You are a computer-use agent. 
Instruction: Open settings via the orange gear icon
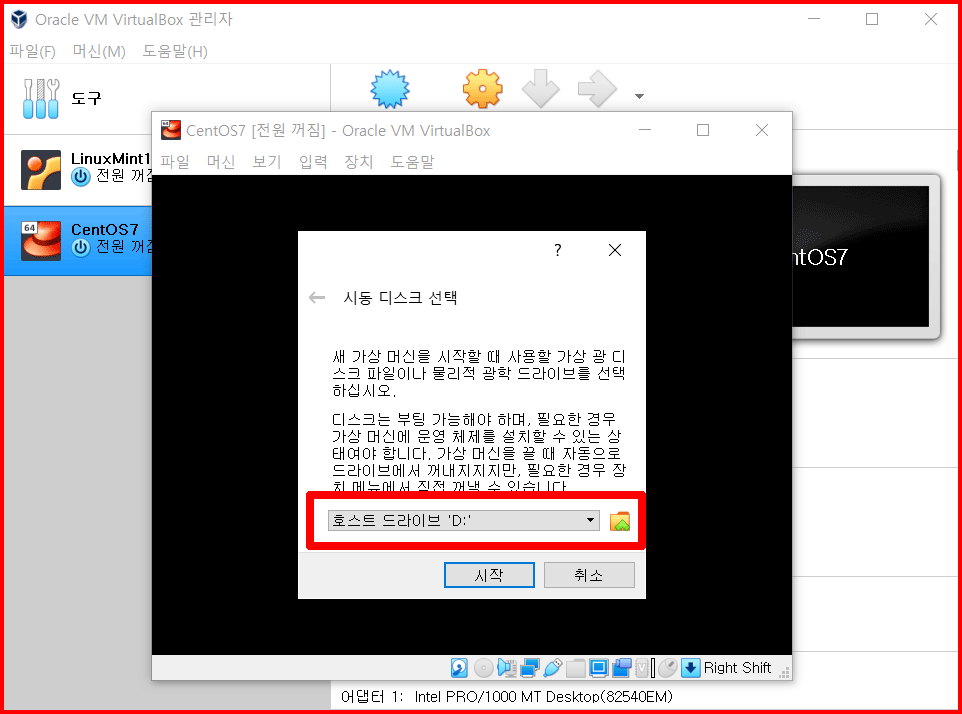483,89
